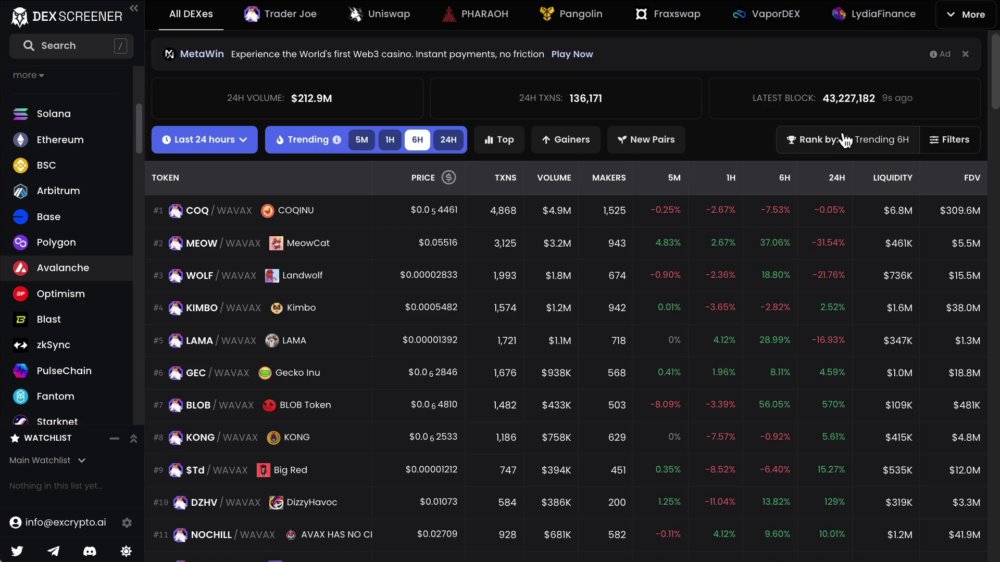Open the NOCHILL / WAVAX pair row
The width and height of the screenshot is (1000, 562).
tap(566, 535)
